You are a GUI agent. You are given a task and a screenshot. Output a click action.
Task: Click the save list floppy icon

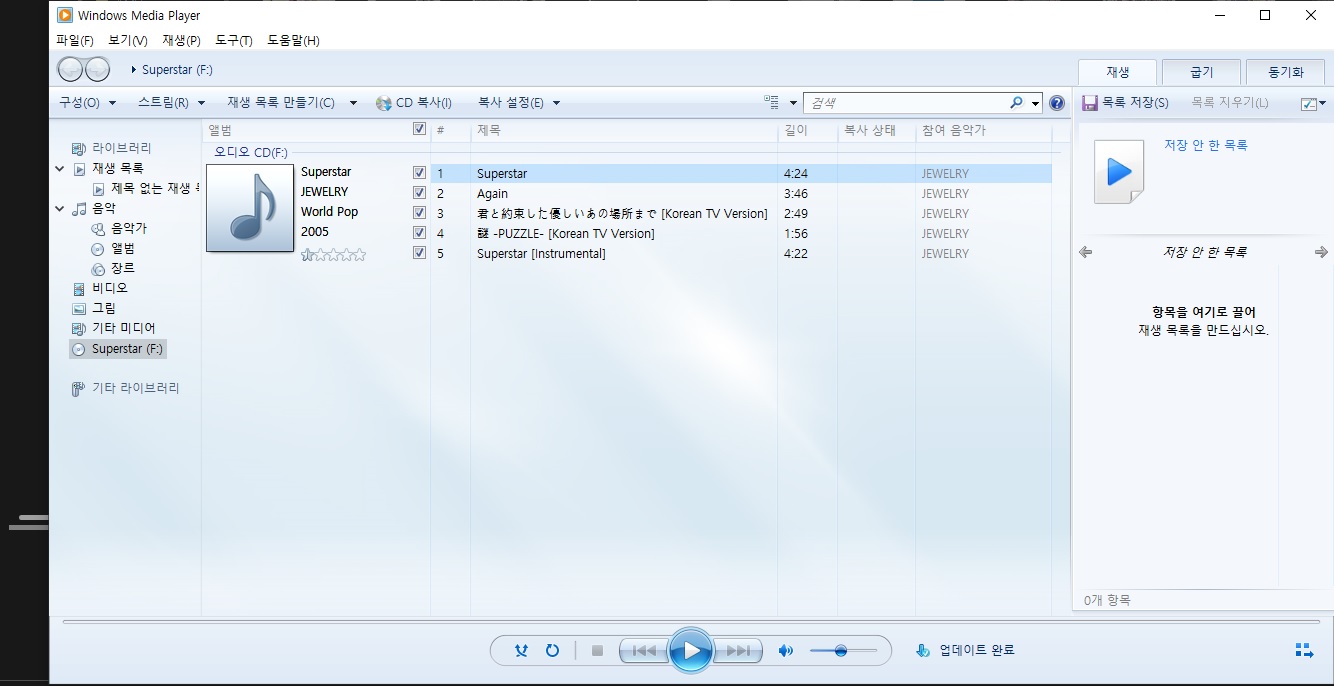[1090, 103]
